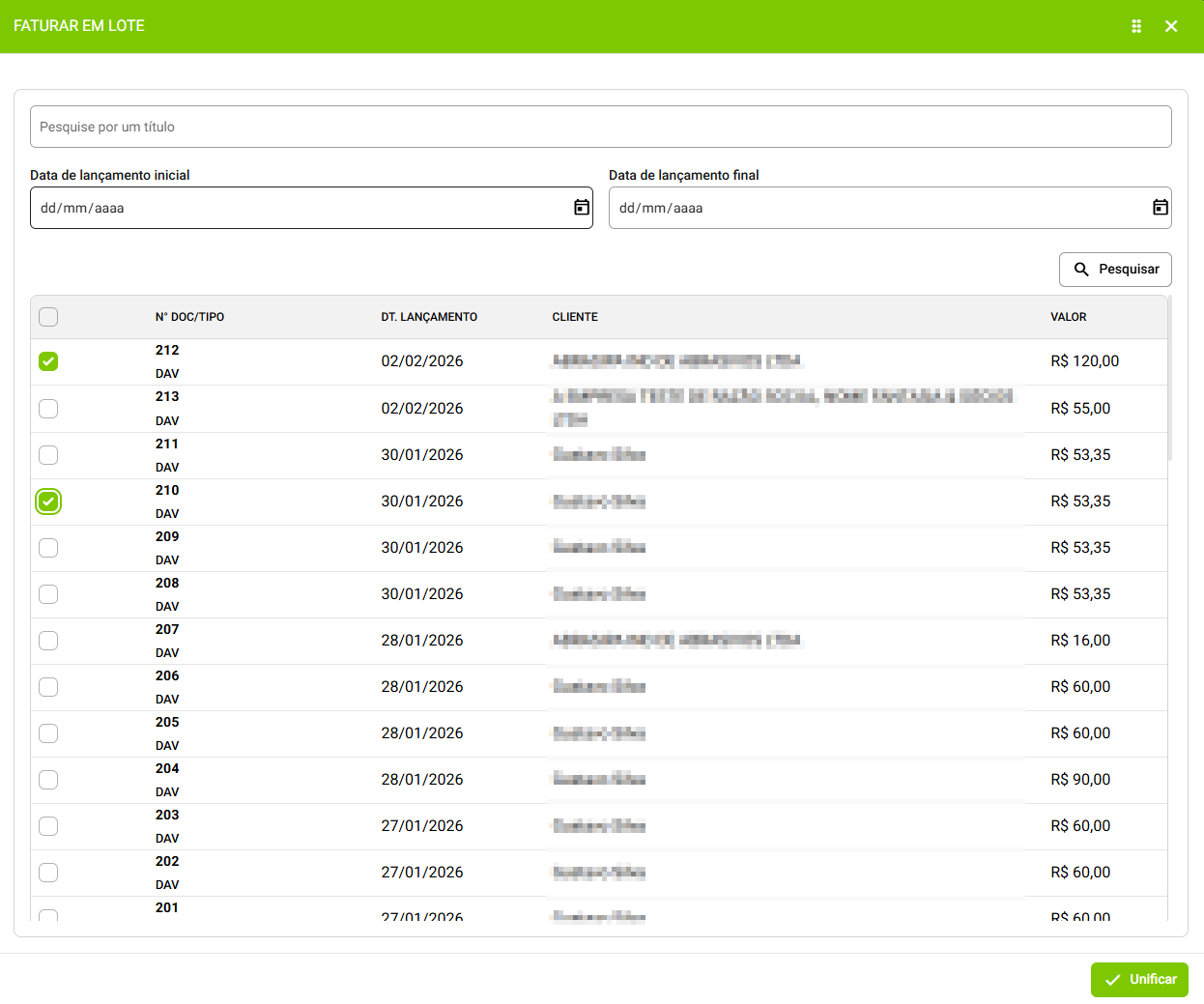Toggle the select-all checkbox in table header
Viewport: 1204px width, 1004px height.
(48, 317)
